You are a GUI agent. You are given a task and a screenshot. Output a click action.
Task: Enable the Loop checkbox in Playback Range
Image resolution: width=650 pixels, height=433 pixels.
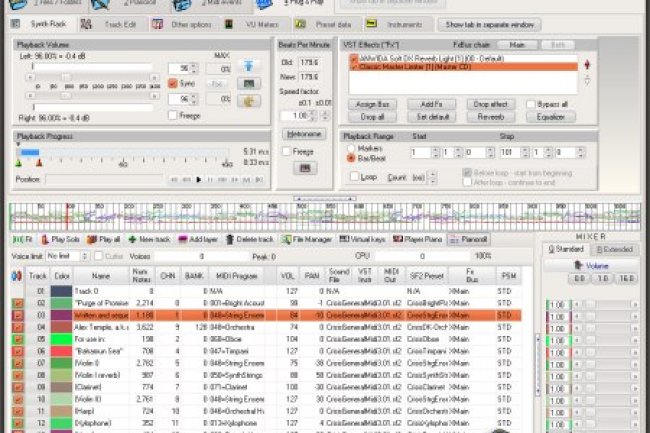pyautogui.click(x=354, y=177)
